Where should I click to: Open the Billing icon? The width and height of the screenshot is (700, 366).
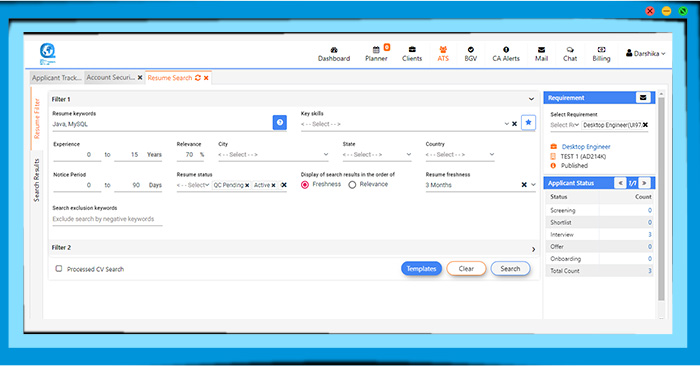coord(601,50)
